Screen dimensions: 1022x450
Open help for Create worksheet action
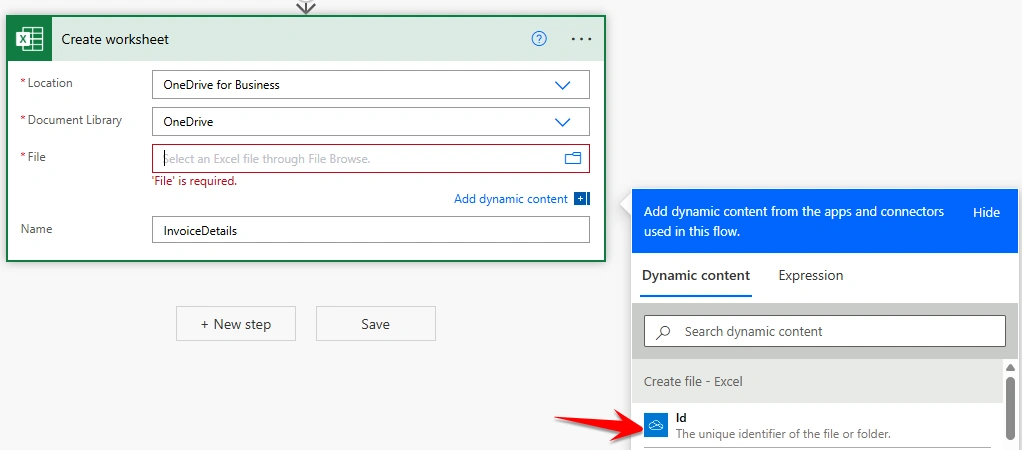[x=539, y=39]
